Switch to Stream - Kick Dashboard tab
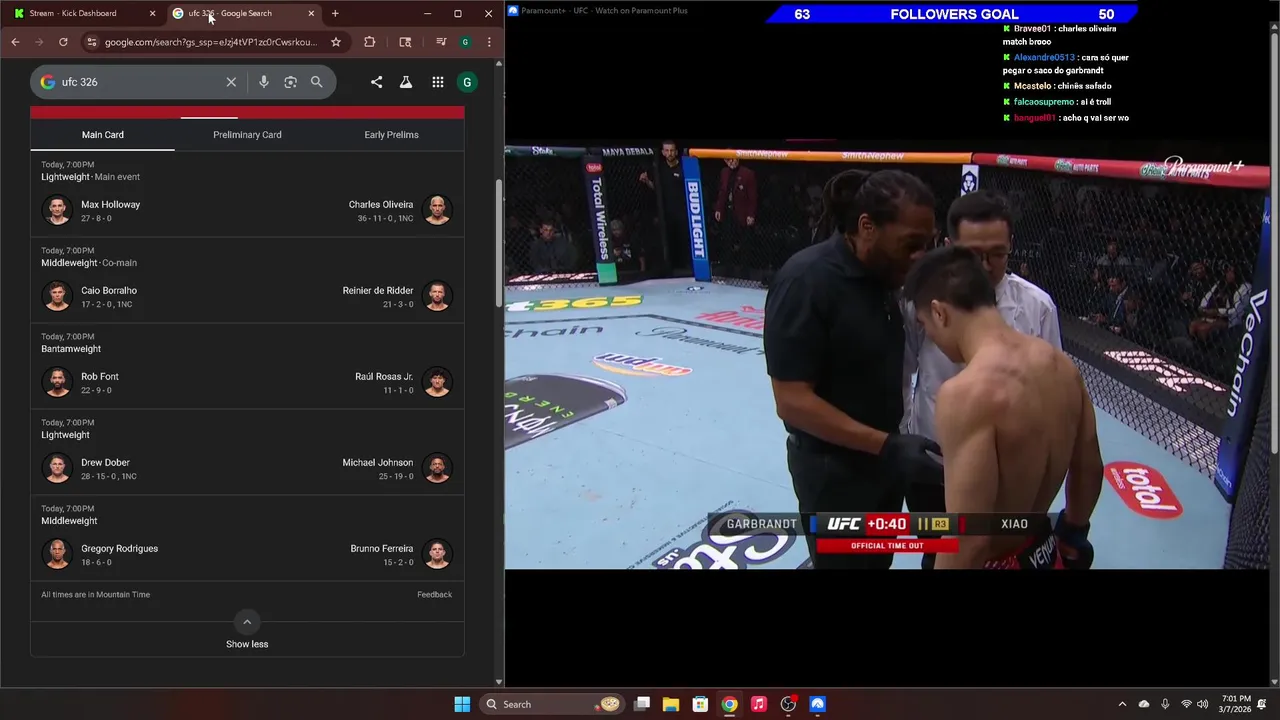This screenshot has width=1280, height=720. [83, 13]
